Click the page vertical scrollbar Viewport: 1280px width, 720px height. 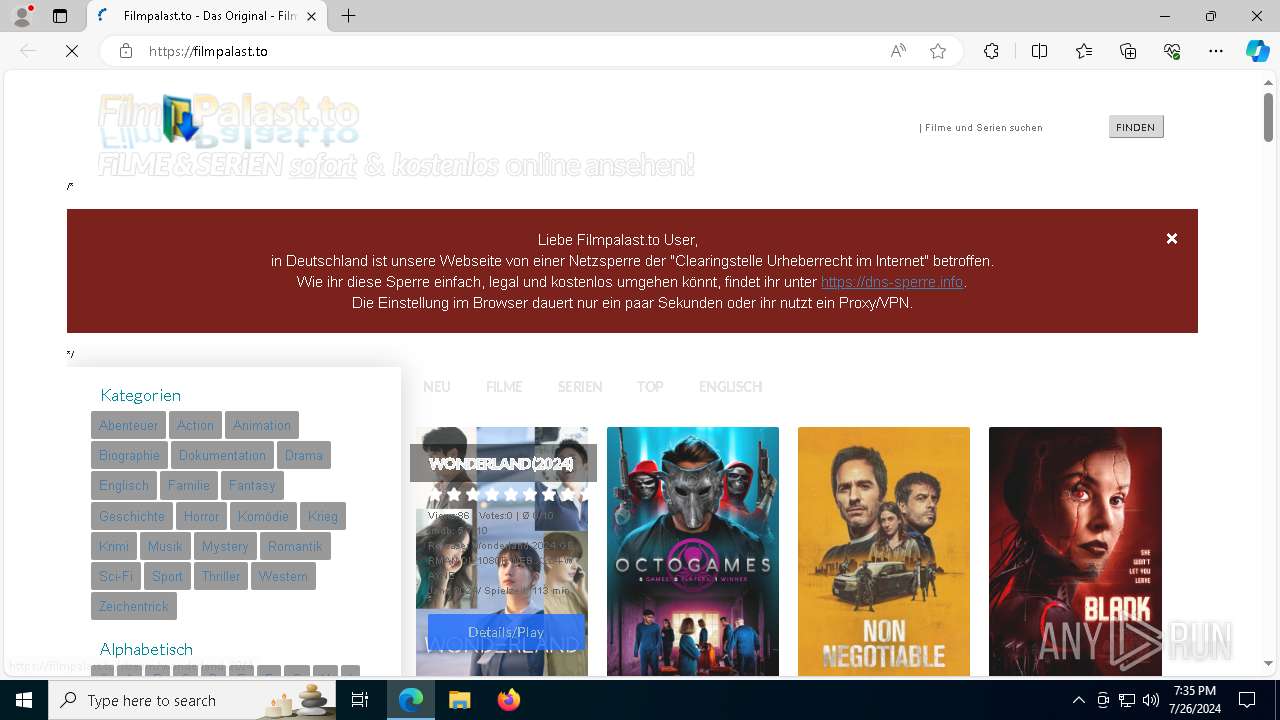[1268, 117]
